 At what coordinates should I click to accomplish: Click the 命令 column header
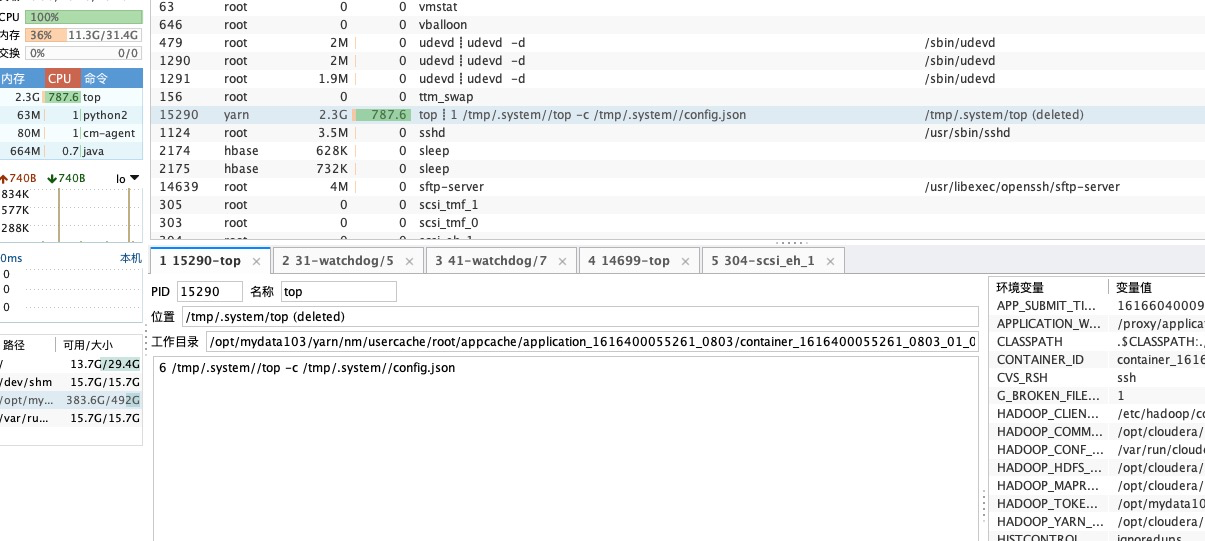[x=110, y=79]
